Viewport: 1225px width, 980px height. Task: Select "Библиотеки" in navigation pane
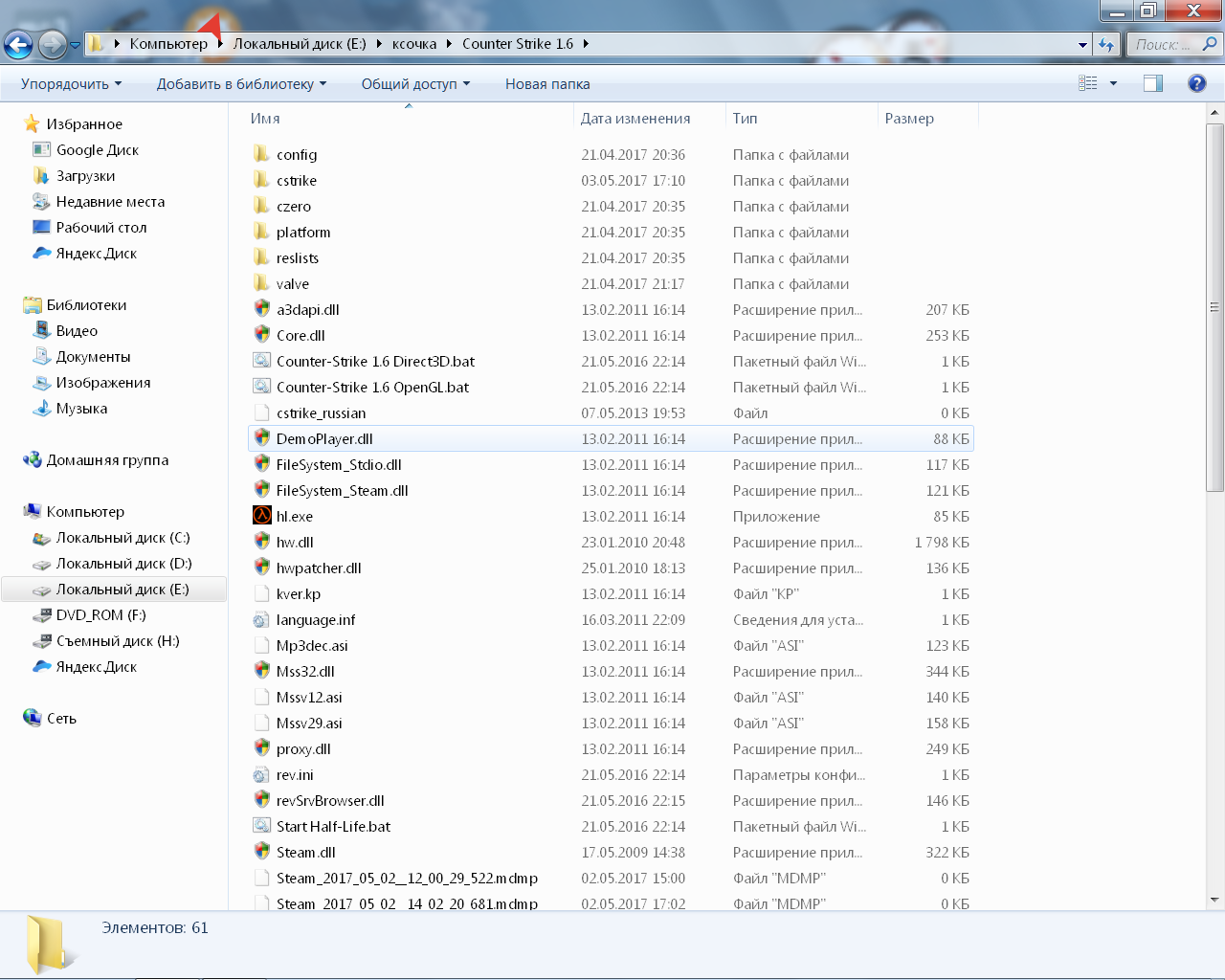86,305
